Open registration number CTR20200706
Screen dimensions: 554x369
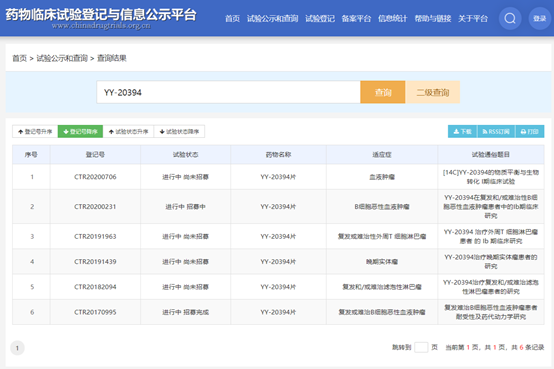click(x=95, y=177)
